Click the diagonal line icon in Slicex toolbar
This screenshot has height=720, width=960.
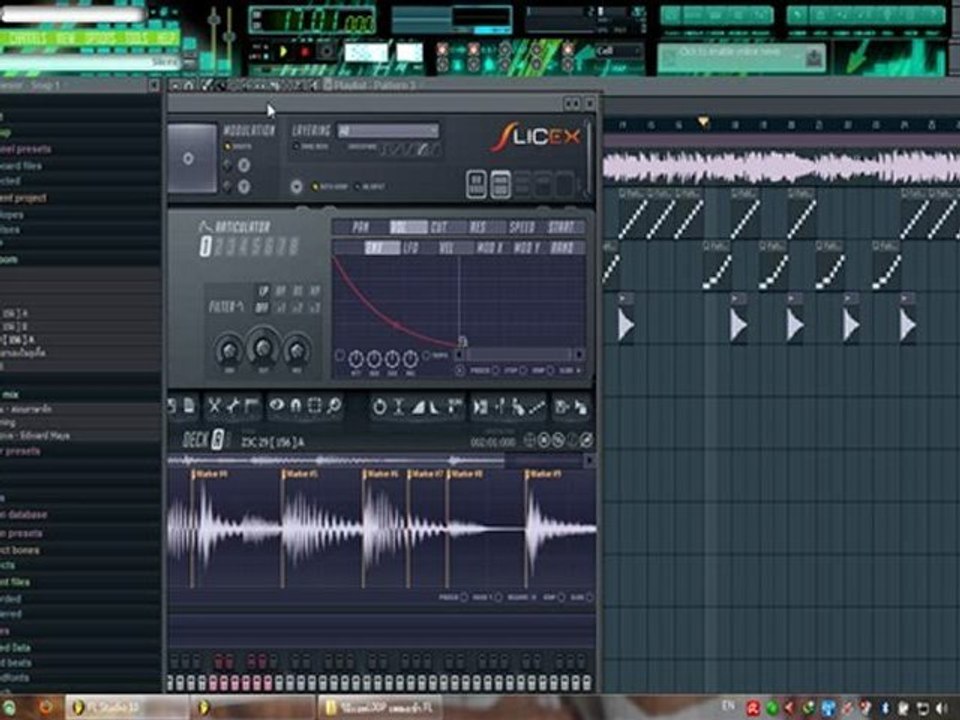[x=538, y=407]
